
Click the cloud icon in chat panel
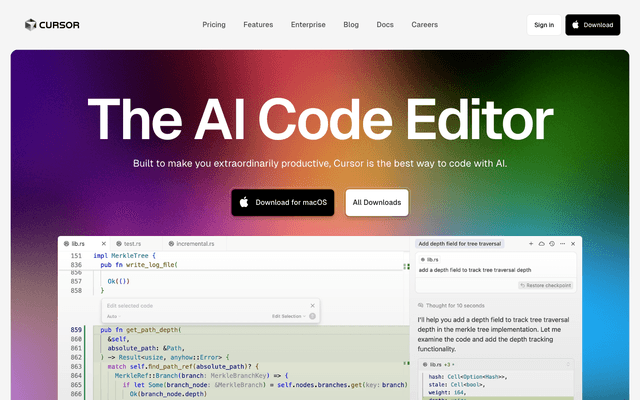coord(541,244)
